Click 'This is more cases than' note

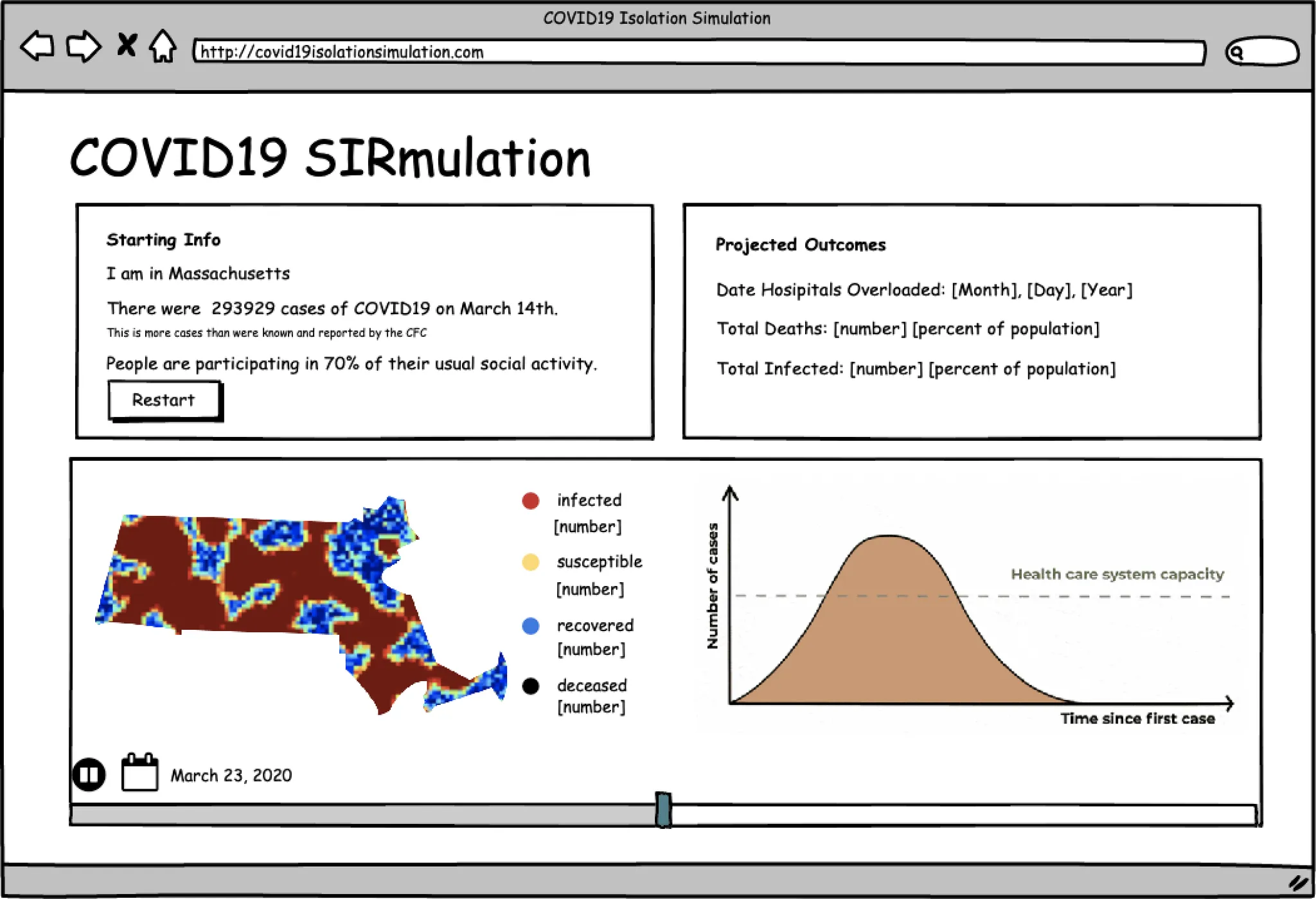click(x=267, y=332)
